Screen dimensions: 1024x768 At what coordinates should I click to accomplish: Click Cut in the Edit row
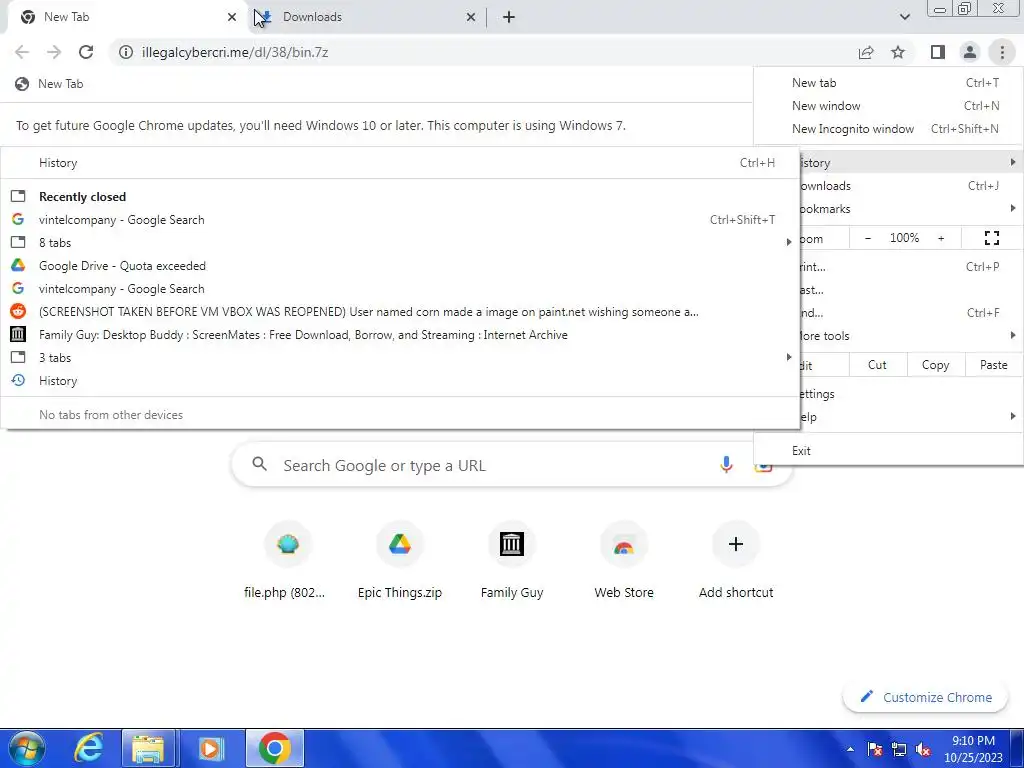click(877, 365)
